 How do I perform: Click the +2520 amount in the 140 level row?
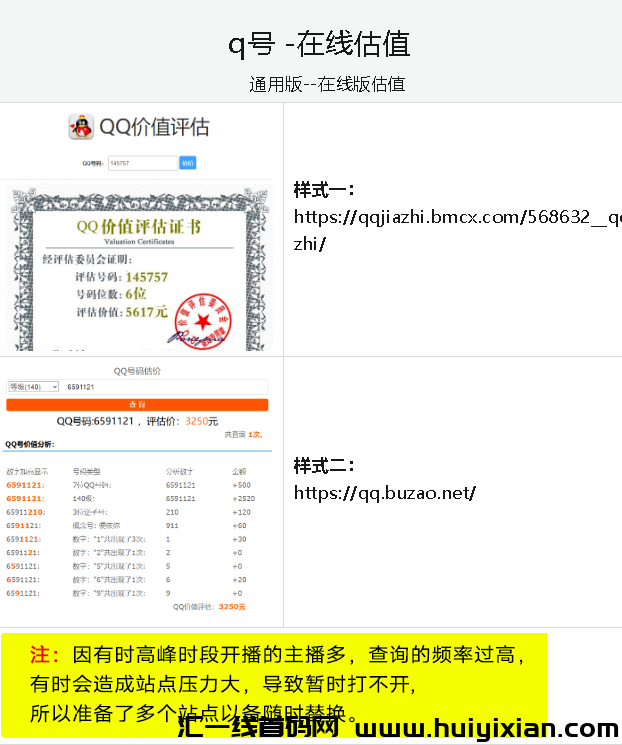pyautogui.click(x=243, y=498)
